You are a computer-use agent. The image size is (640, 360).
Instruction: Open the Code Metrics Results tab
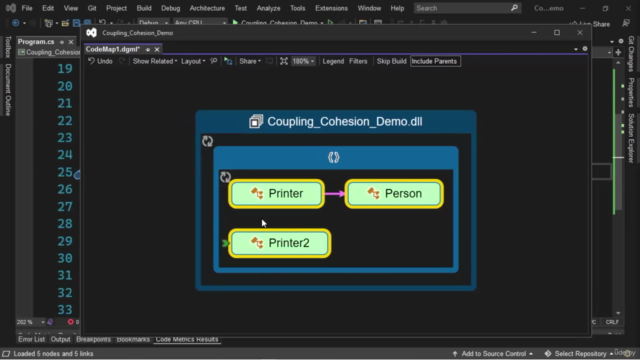coord(187,339)
